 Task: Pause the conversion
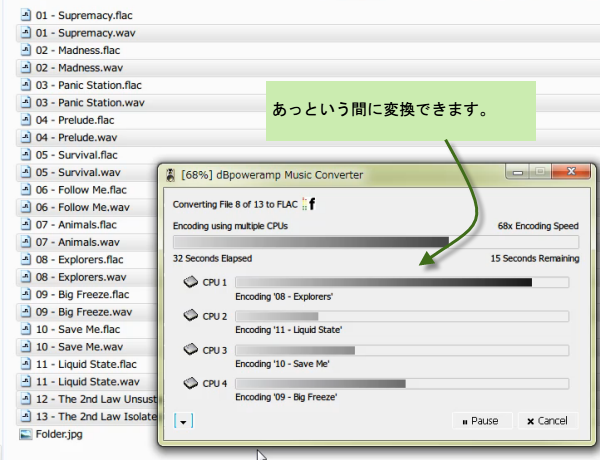pos(482,421)
